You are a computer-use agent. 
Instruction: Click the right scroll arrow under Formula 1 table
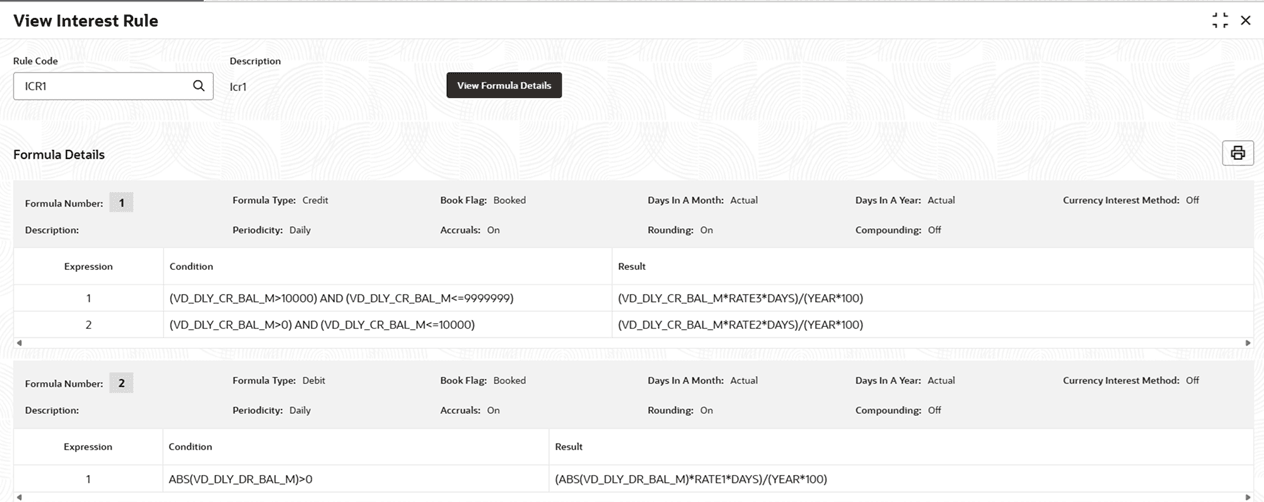pos(1248,343)
